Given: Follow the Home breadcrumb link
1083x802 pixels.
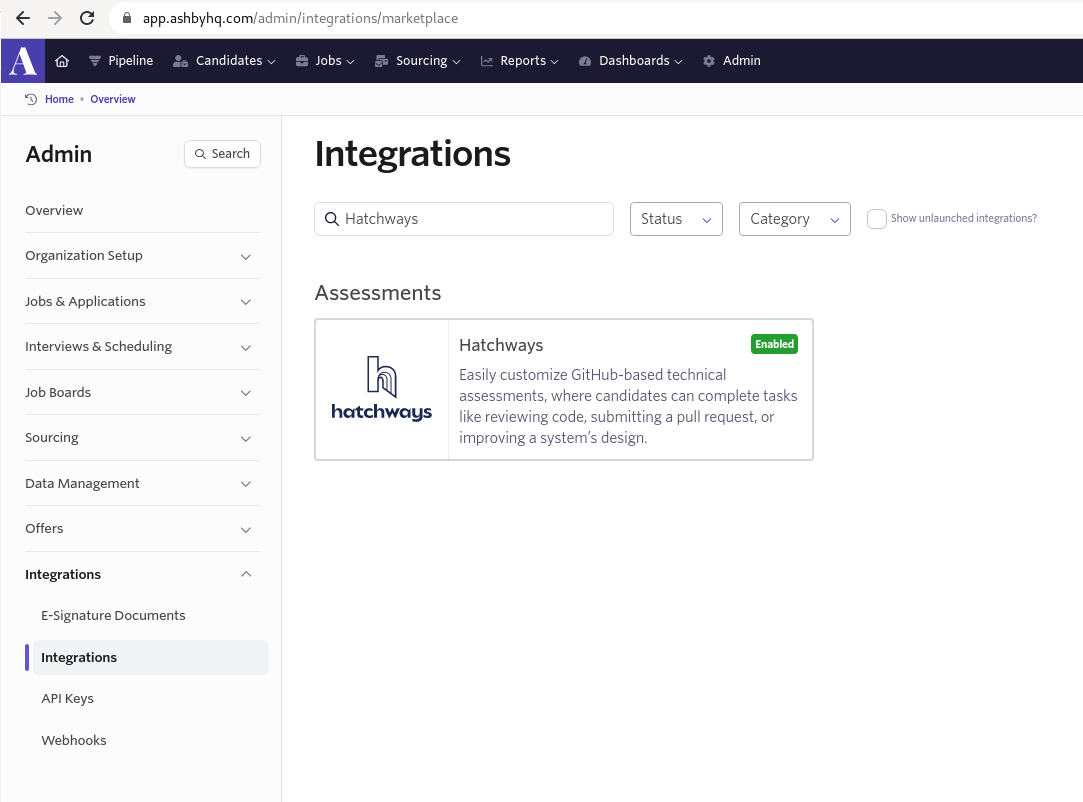Looking at the screenshot, I should pyautogui.click(x=59, y=99).
